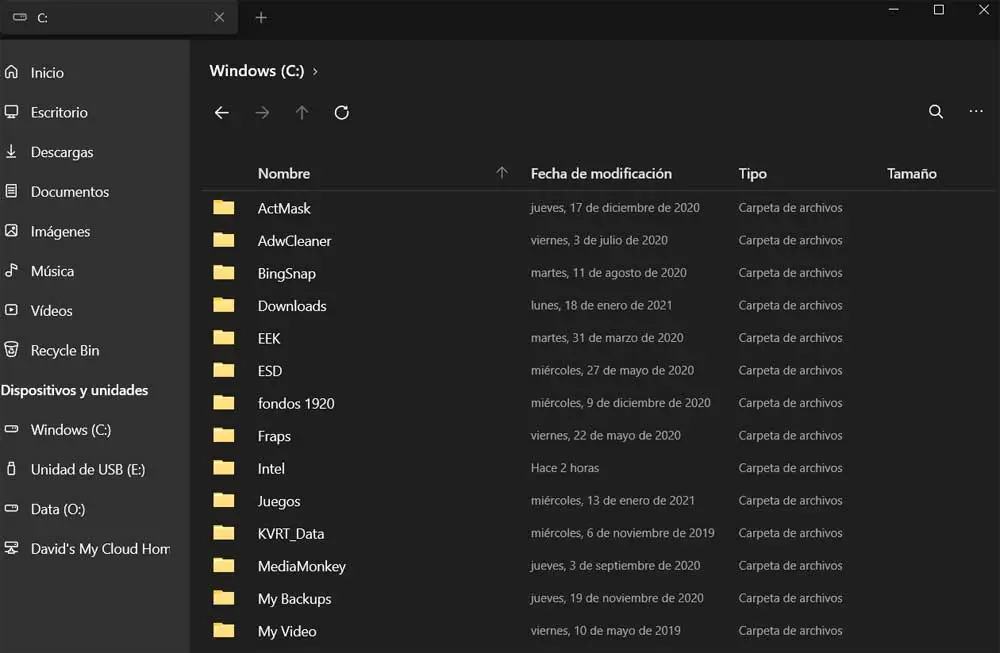
Task: Click the Descargas download arrow icon
Action: 11,151
